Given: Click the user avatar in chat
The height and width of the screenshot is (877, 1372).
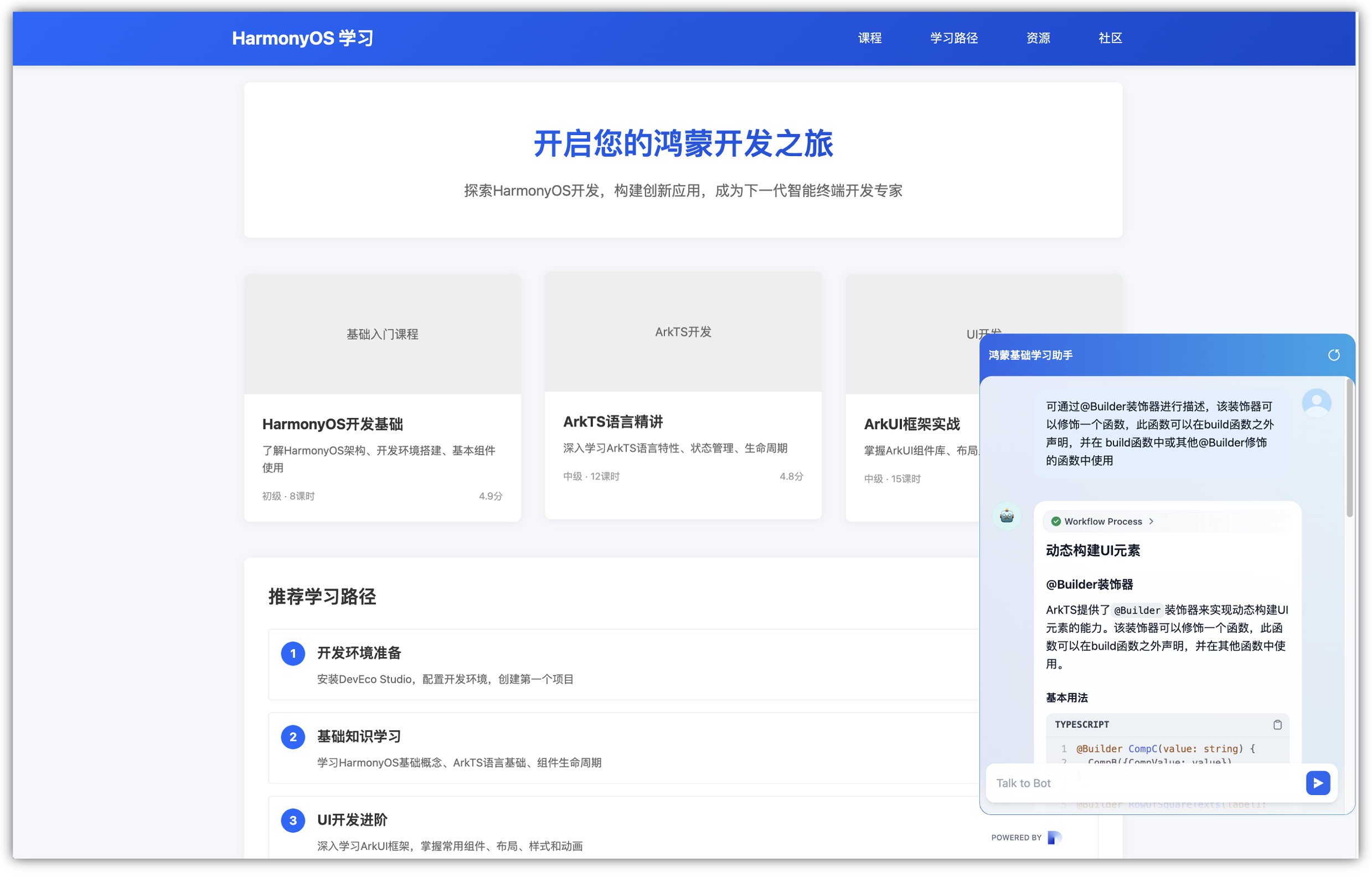Looking at the screenshot, I should click(1316, 404).
